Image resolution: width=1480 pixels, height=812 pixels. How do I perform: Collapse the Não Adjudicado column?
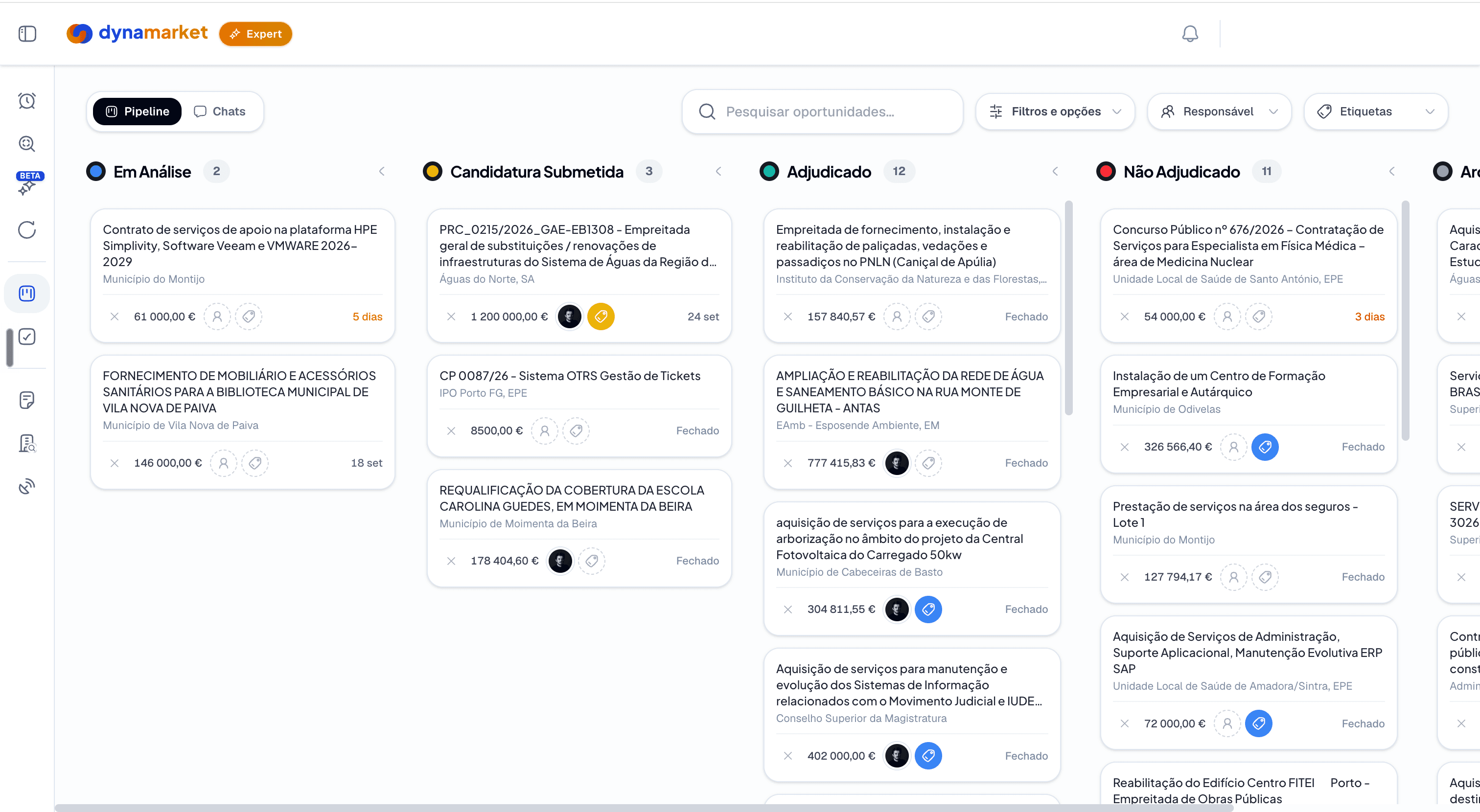pyautogui.click(x=1391, y=171)
